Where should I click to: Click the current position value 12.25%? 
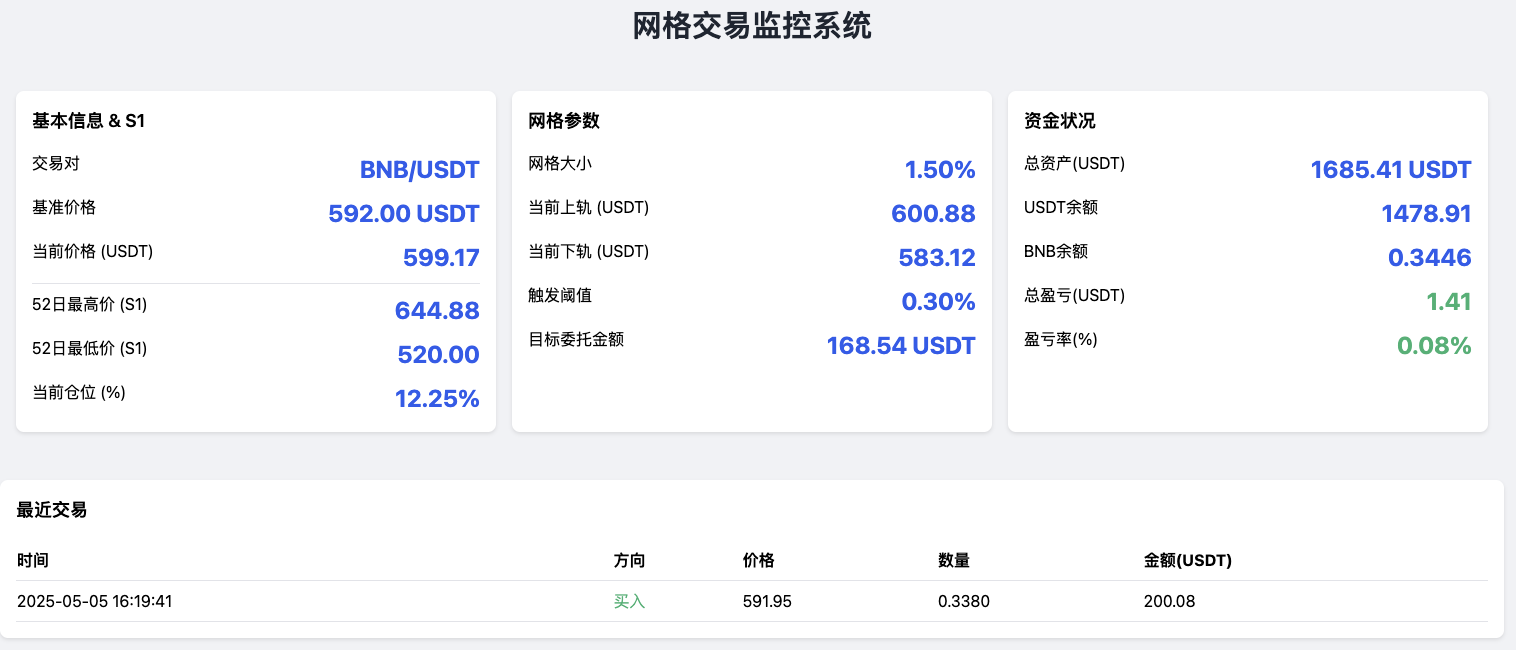click(x=437, y=399)
